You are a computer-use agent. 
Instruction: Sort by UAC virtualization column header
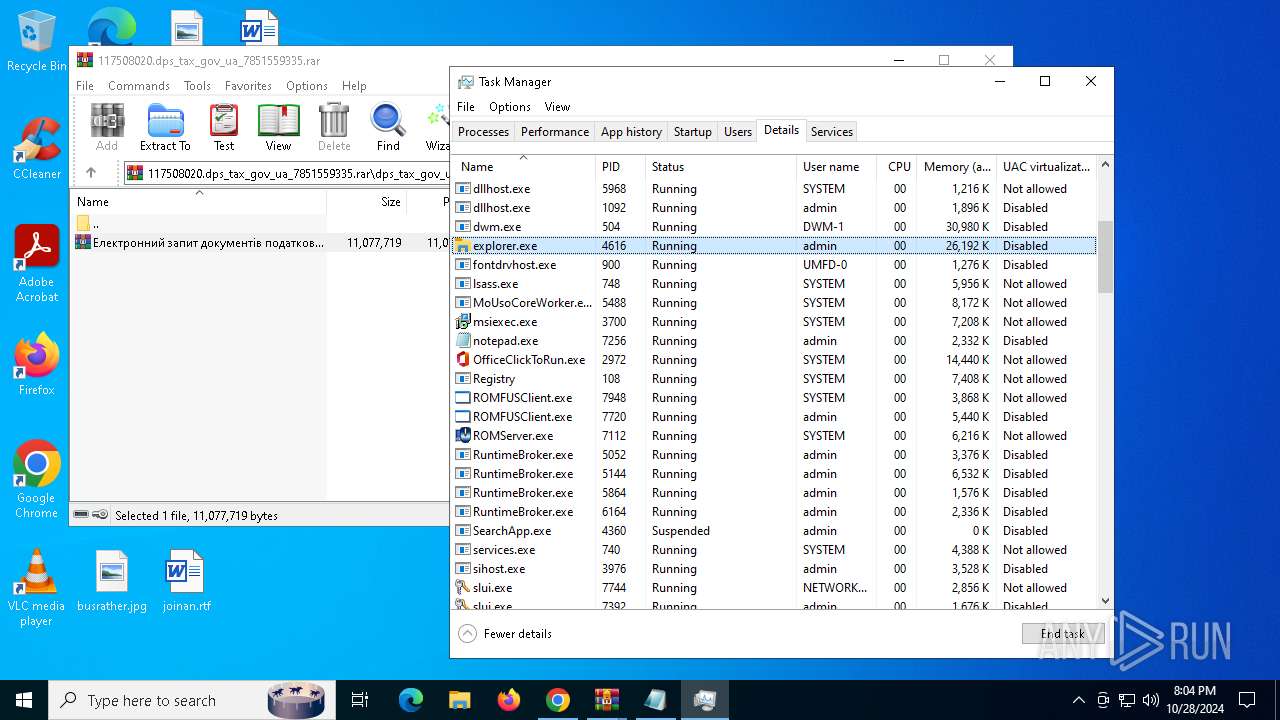click(1047, 167)
